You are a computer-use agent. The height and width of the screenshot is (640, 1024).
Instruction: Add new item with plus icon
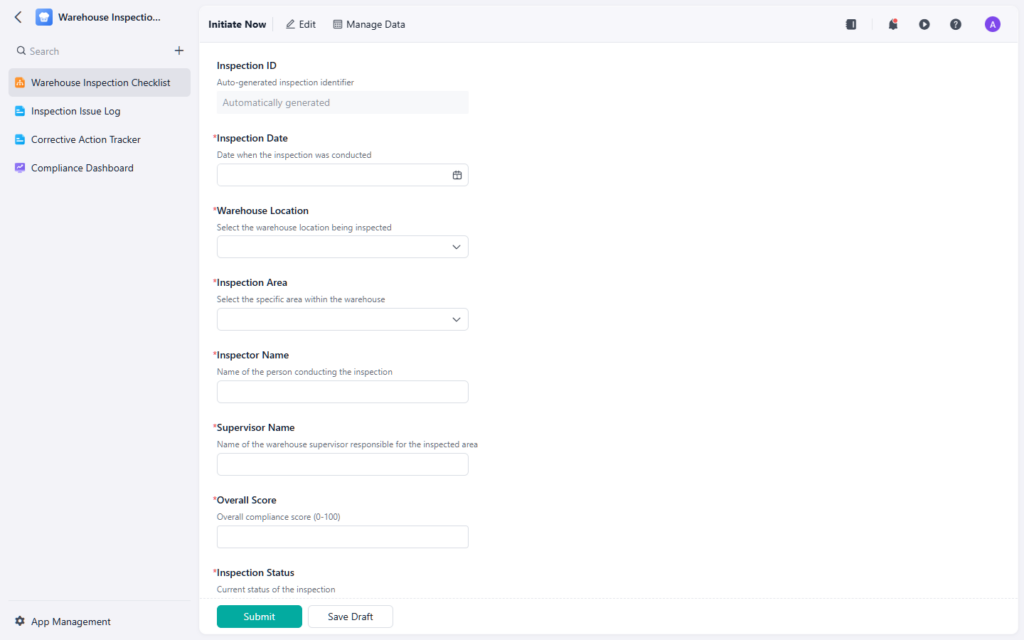[x=179, y=50]
